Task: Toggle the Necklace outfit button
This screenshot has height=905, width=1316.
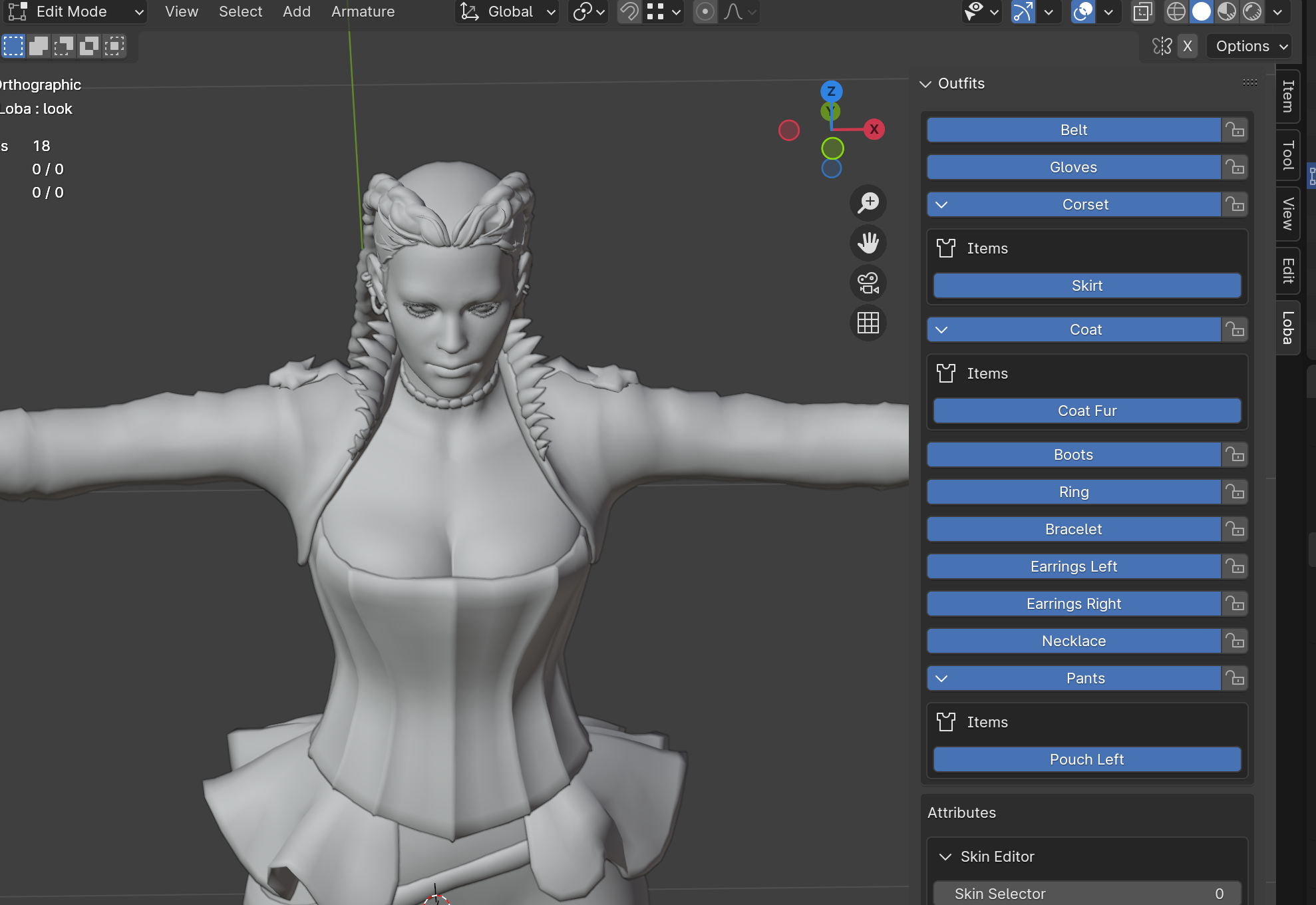Action: coord(1074,641)
